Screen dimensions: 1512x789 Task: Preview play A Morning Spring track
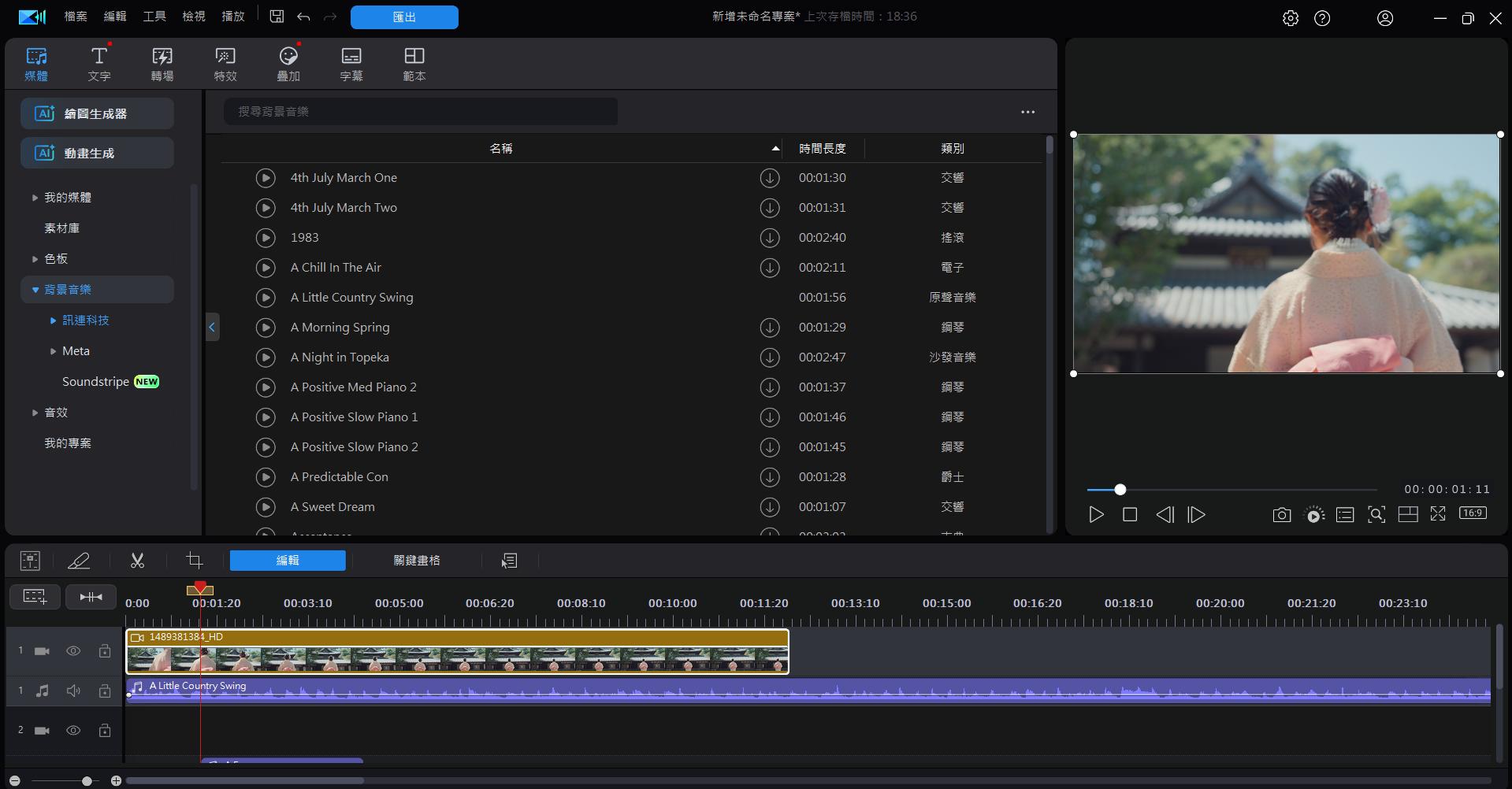pos(266,328)
